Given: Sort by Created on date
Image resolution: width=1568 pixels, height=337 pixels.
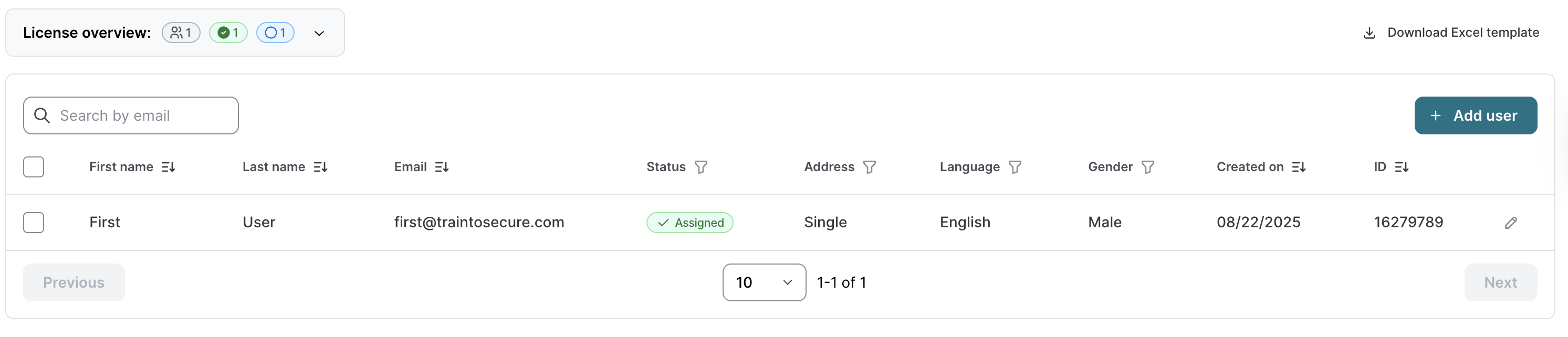Looking at the screenshot, I should [x=1298, y=167].
